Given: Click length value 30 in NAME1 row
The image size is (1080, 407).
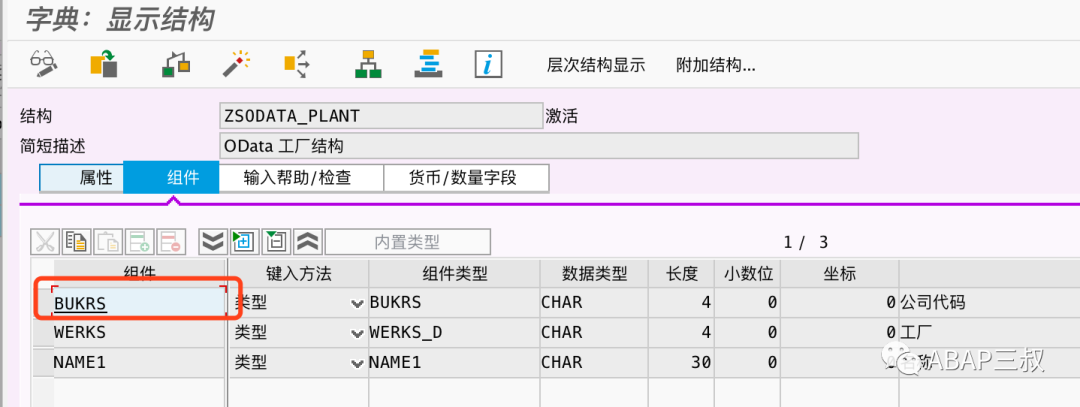Looking at the screenshot, I should (x=681, y=362).
